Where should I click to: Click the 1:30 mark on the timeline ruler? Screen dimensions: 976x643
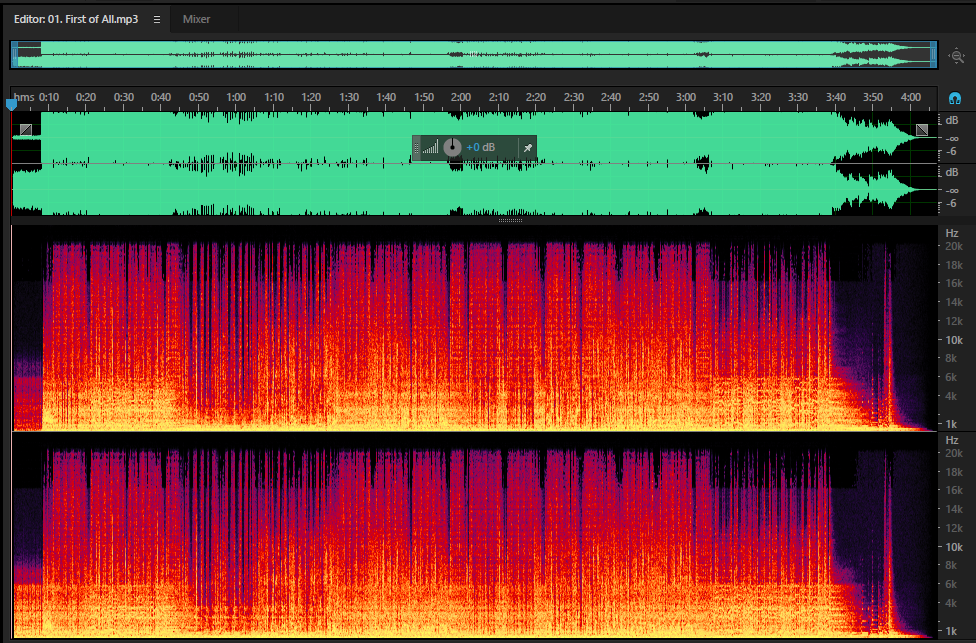point(349,97)
